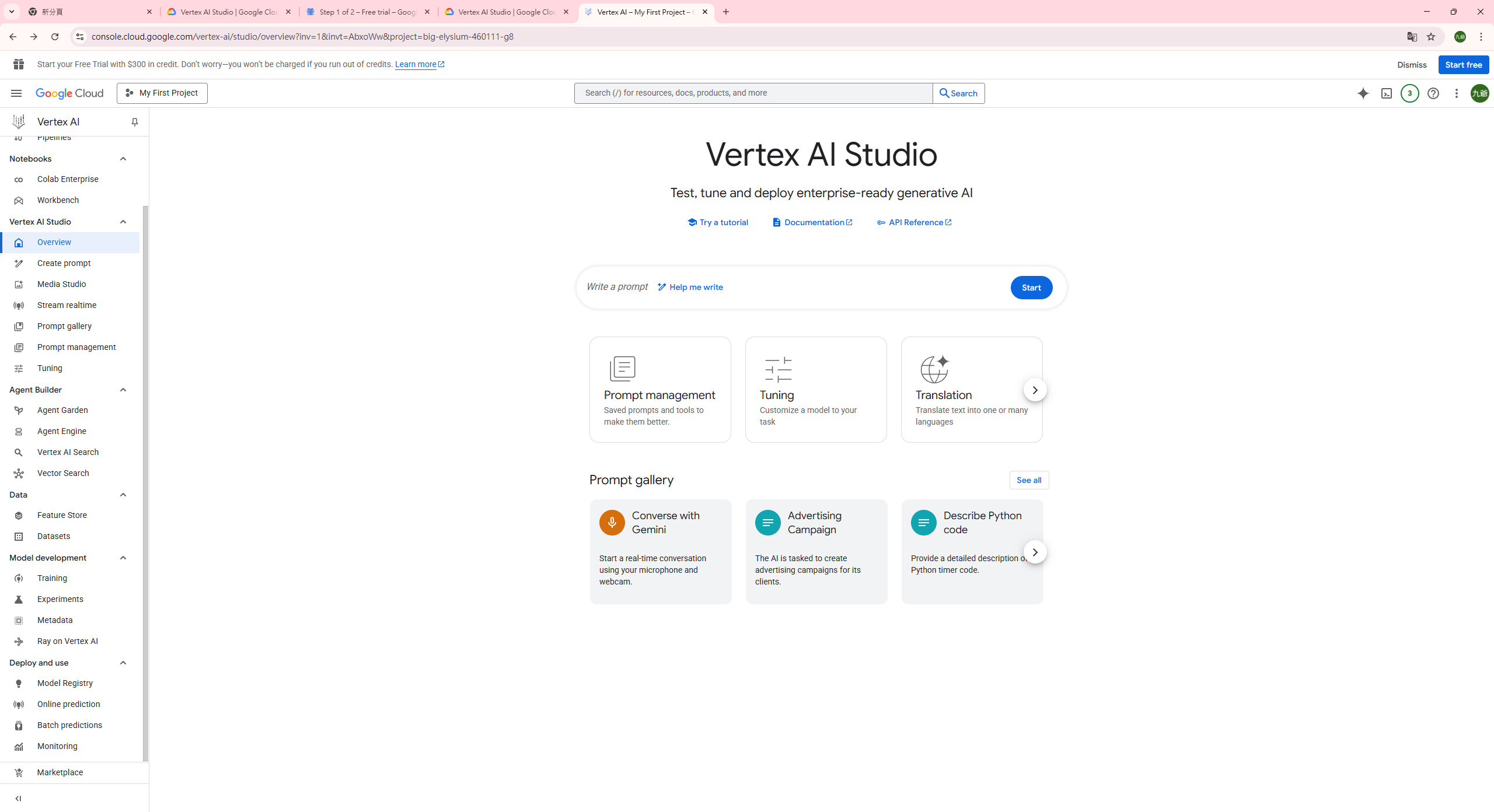Open the help question mark icon
Viewport: 1494px width, 812px height.
(1433, 93)
